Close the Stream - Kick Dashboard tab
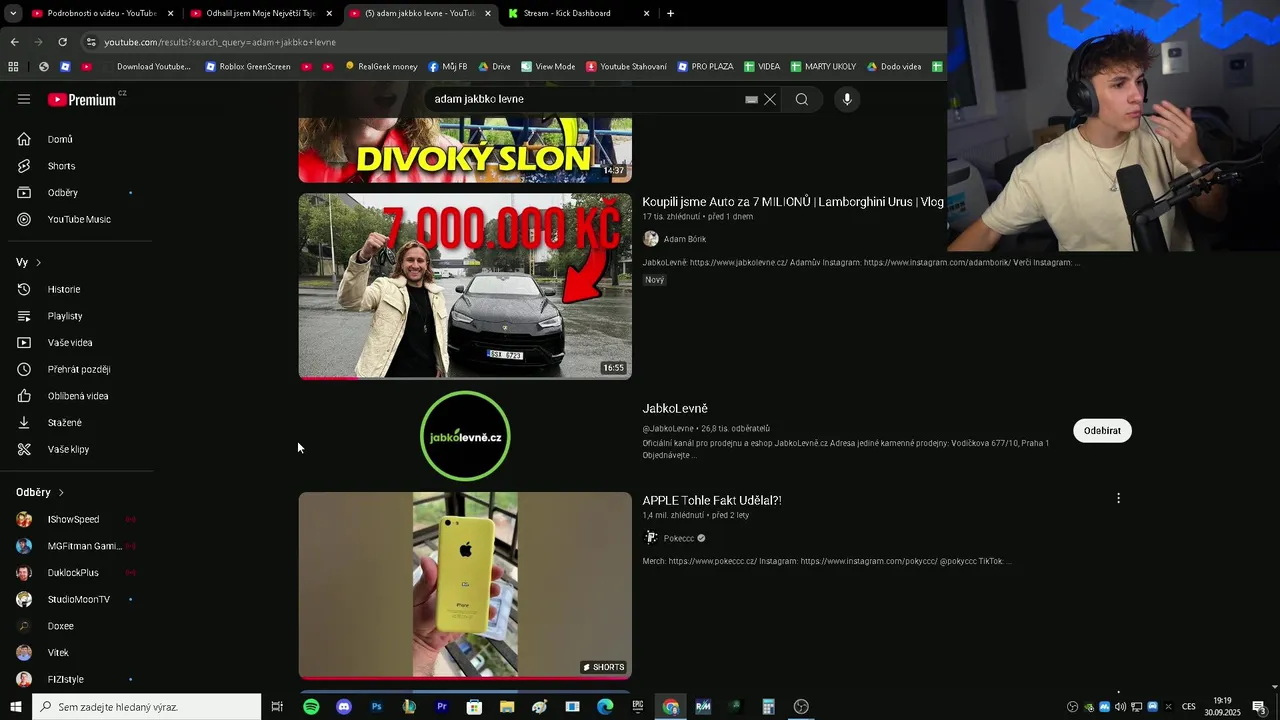The image size is (1280, 720). tap(646, 13)
